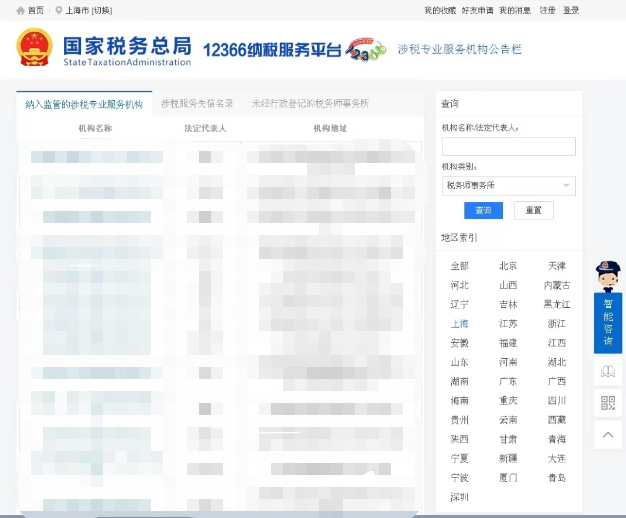Click the home icon beside 首页
Screen dimensions: 626x518
[20, 10]
